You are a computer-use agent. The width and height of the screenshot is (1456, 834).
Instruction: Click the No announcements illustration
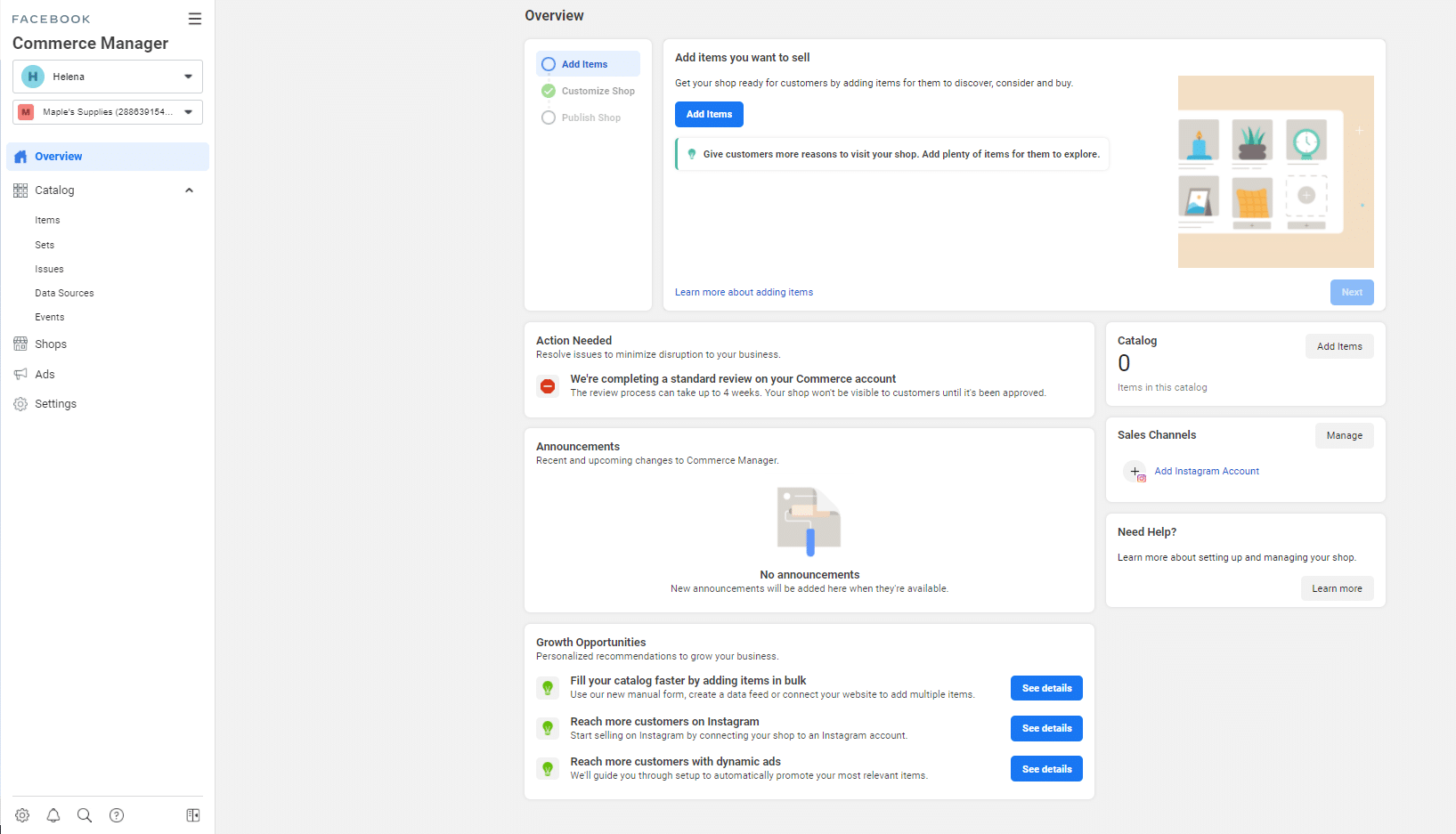tap(809, 522)
